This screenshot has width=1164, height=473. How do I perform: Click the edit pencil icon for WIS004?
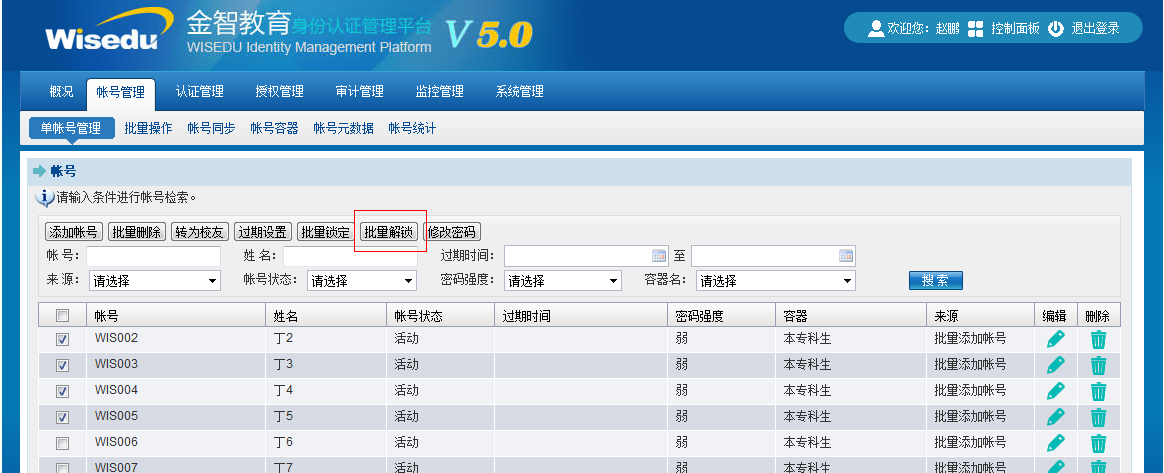[1055, 391]
